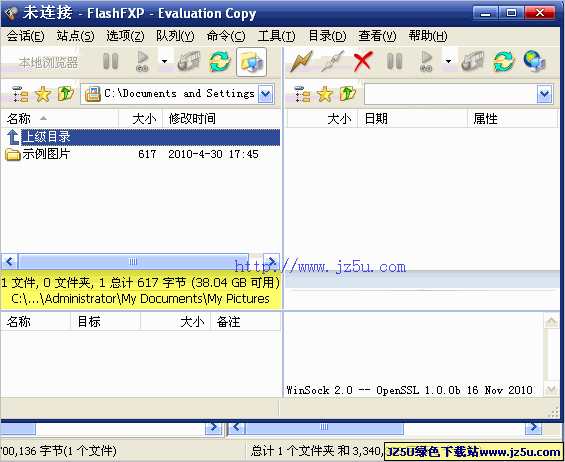This screenshot has height=462, width=565.
Task: Expand the remote path dropdown
Action: [544, 94]
